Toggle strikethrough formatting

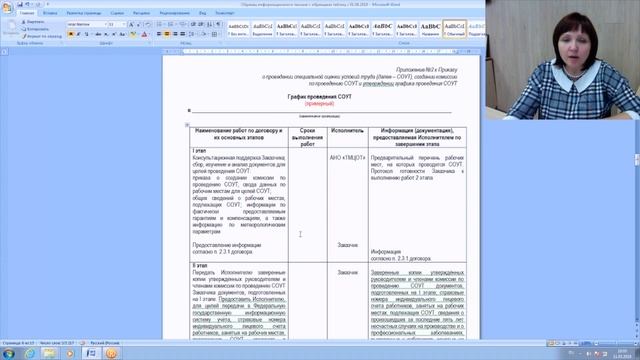pyautogui.click(x=98, y=34)
